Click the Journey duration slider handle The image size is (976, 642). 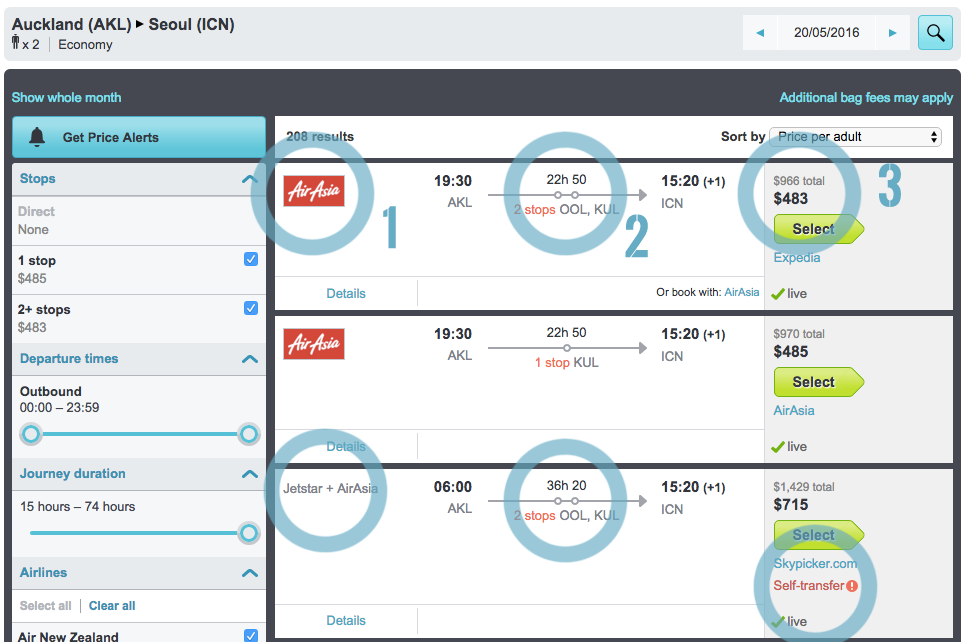(249, 533)
